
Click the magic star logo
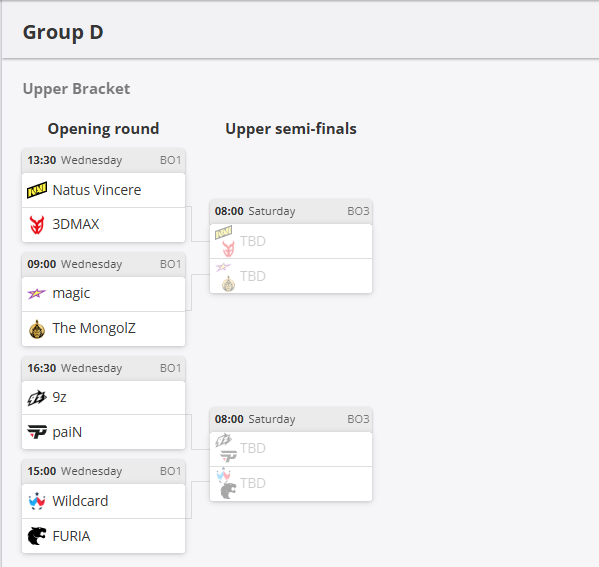click(37, 293)
